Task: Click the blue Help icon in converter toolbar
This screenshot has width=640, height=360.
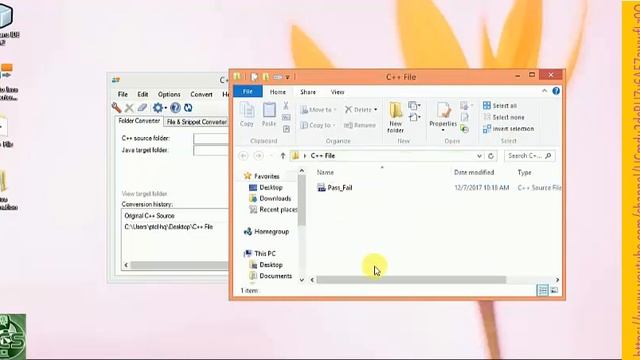Action: (x=175, y=108)
